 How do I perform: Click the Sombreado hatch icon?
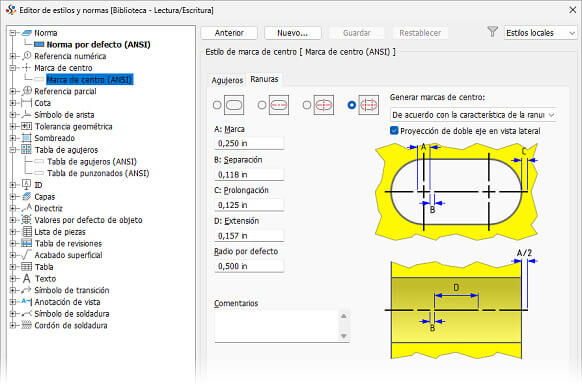tap(26, 138)
